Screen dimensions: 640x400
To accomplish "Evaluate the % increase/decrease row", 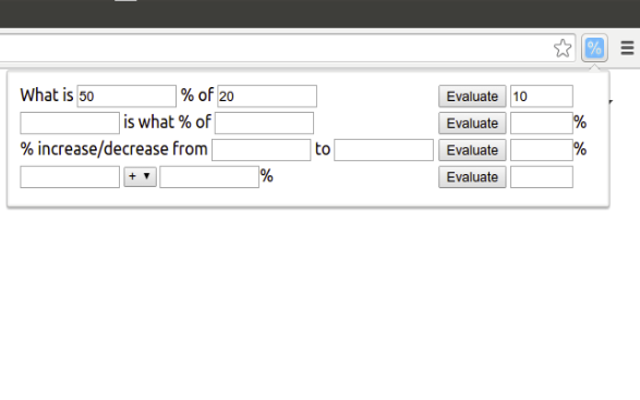I will [x=472, y=150].
